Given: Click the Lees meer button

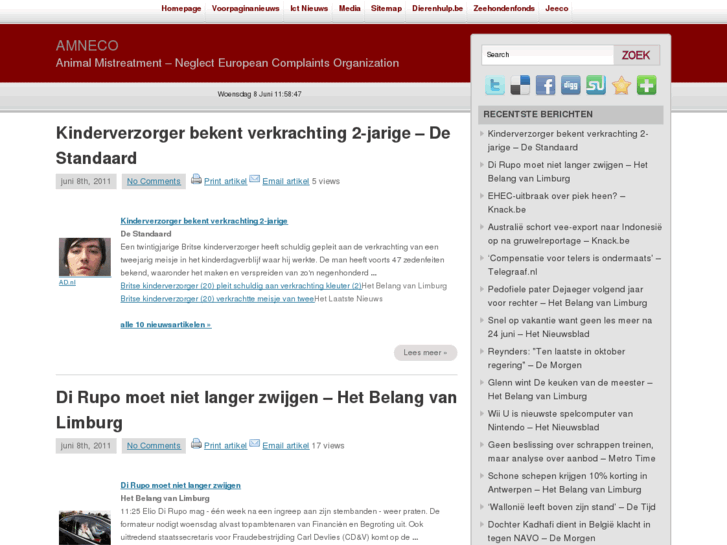Looking at the screenshot, I should (426, 353).
